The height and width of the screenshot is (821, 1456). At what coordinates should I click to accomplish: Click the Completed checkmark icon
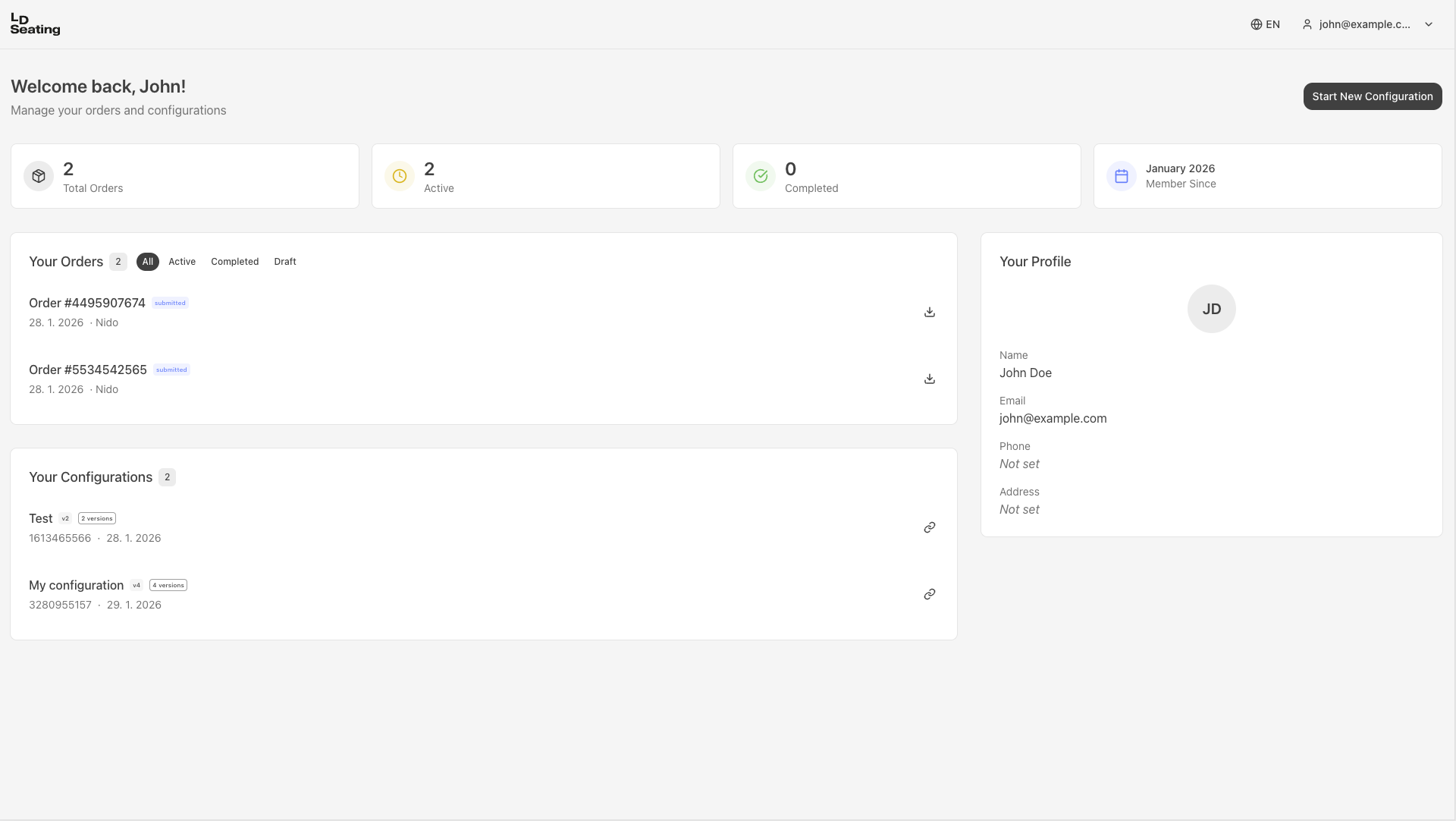pos(761,176)
